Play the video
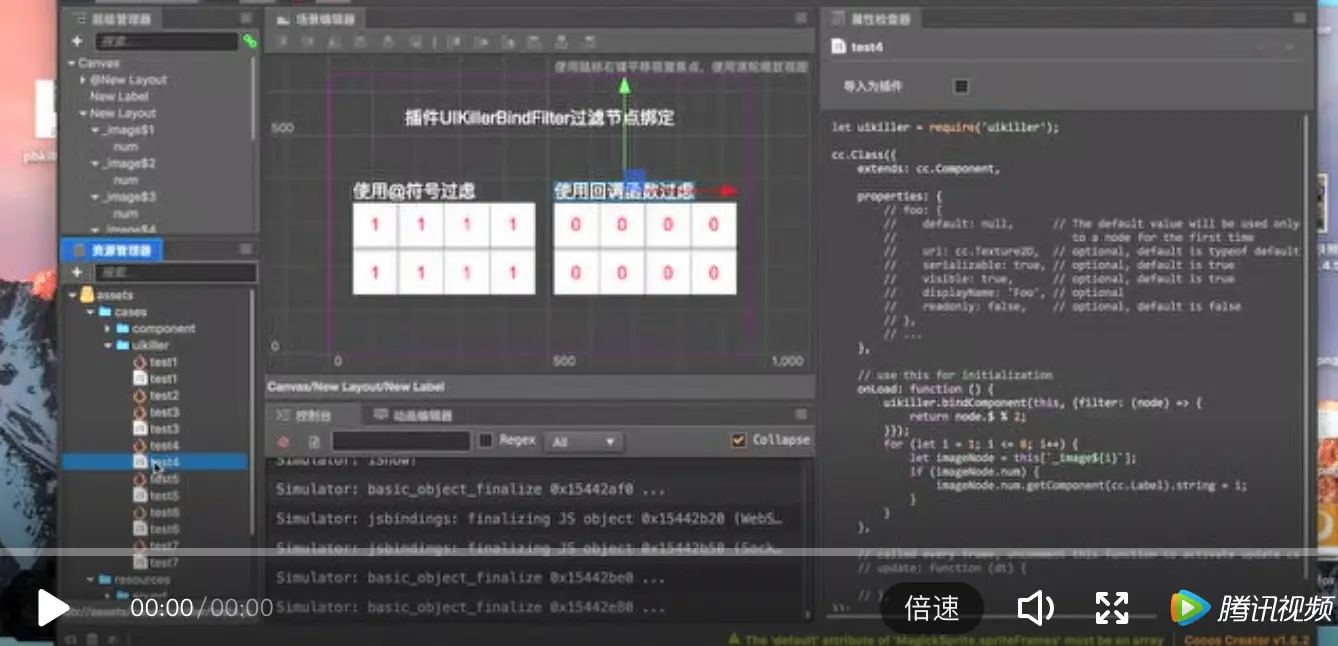Screen dimensions: 1338x646 [52, 607]
